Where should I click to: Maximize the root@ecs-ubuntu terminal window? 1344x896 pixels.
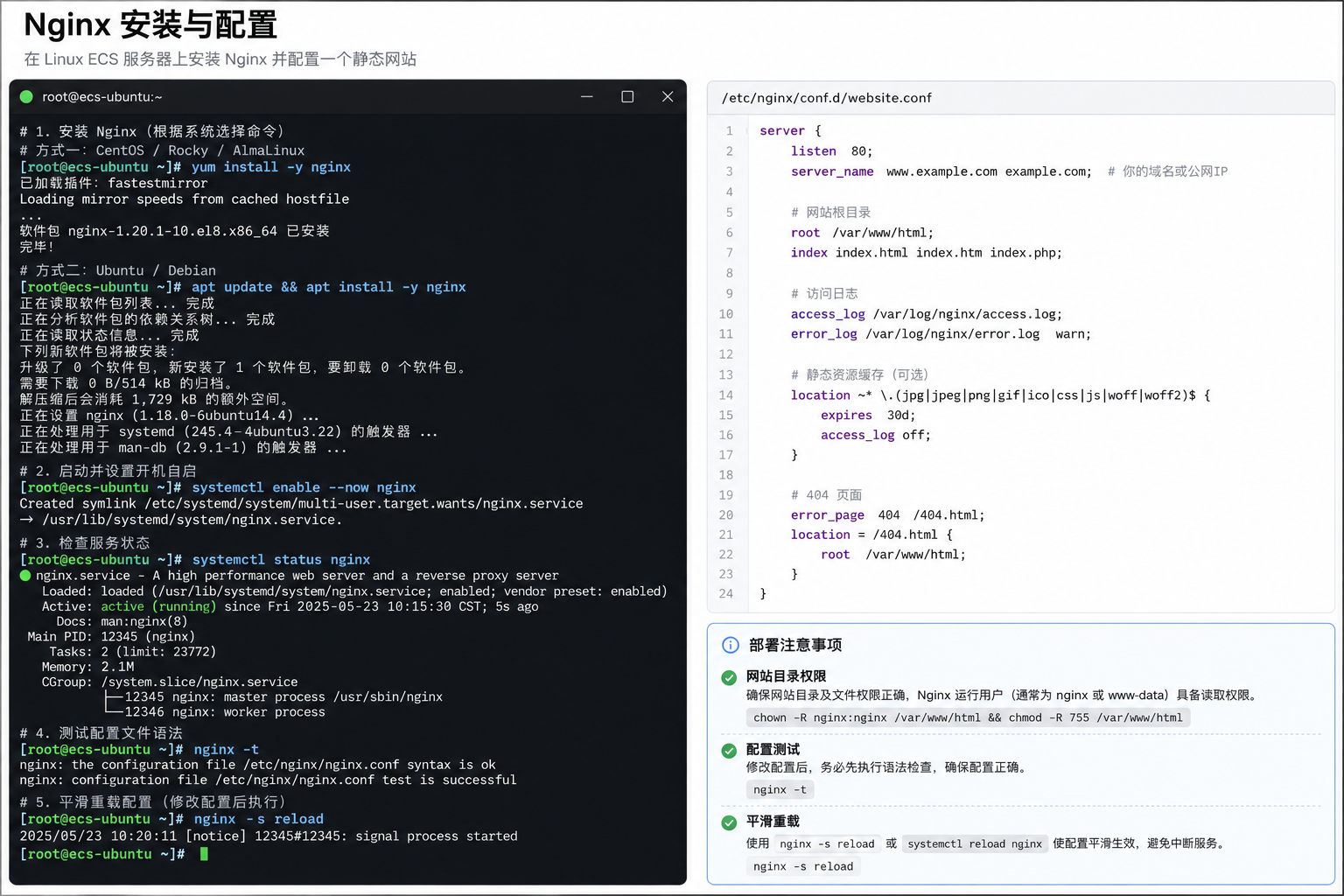coord(627,96)
